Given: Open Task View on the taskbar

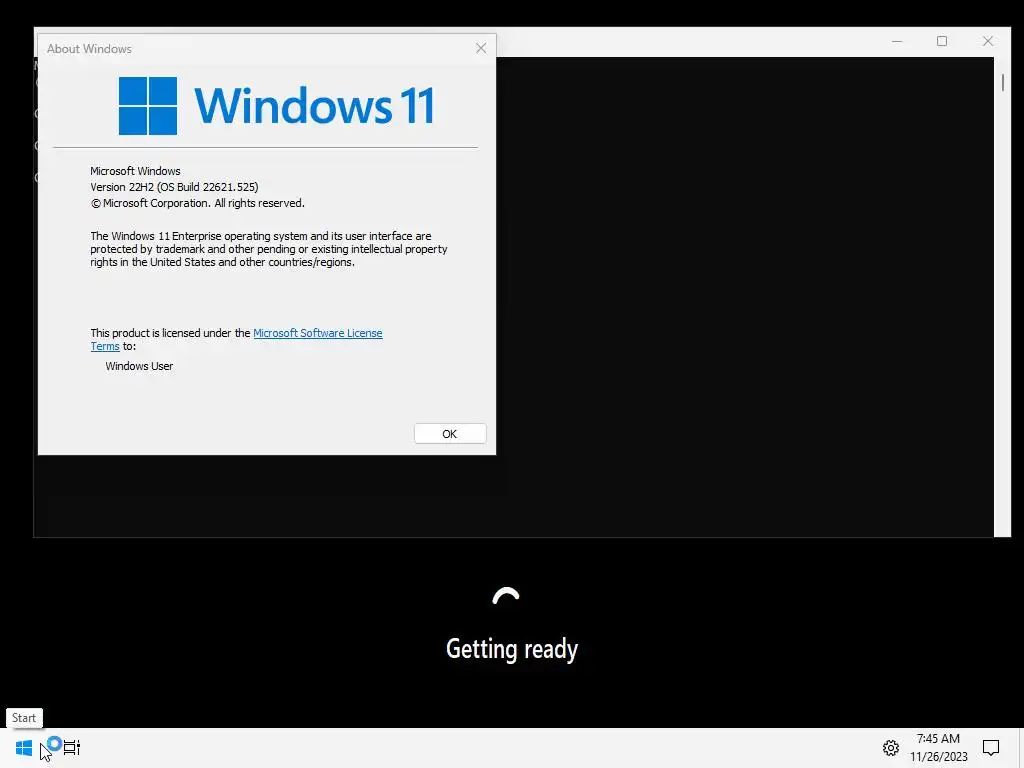Looking at the screenshot, I should click(72, 747).
